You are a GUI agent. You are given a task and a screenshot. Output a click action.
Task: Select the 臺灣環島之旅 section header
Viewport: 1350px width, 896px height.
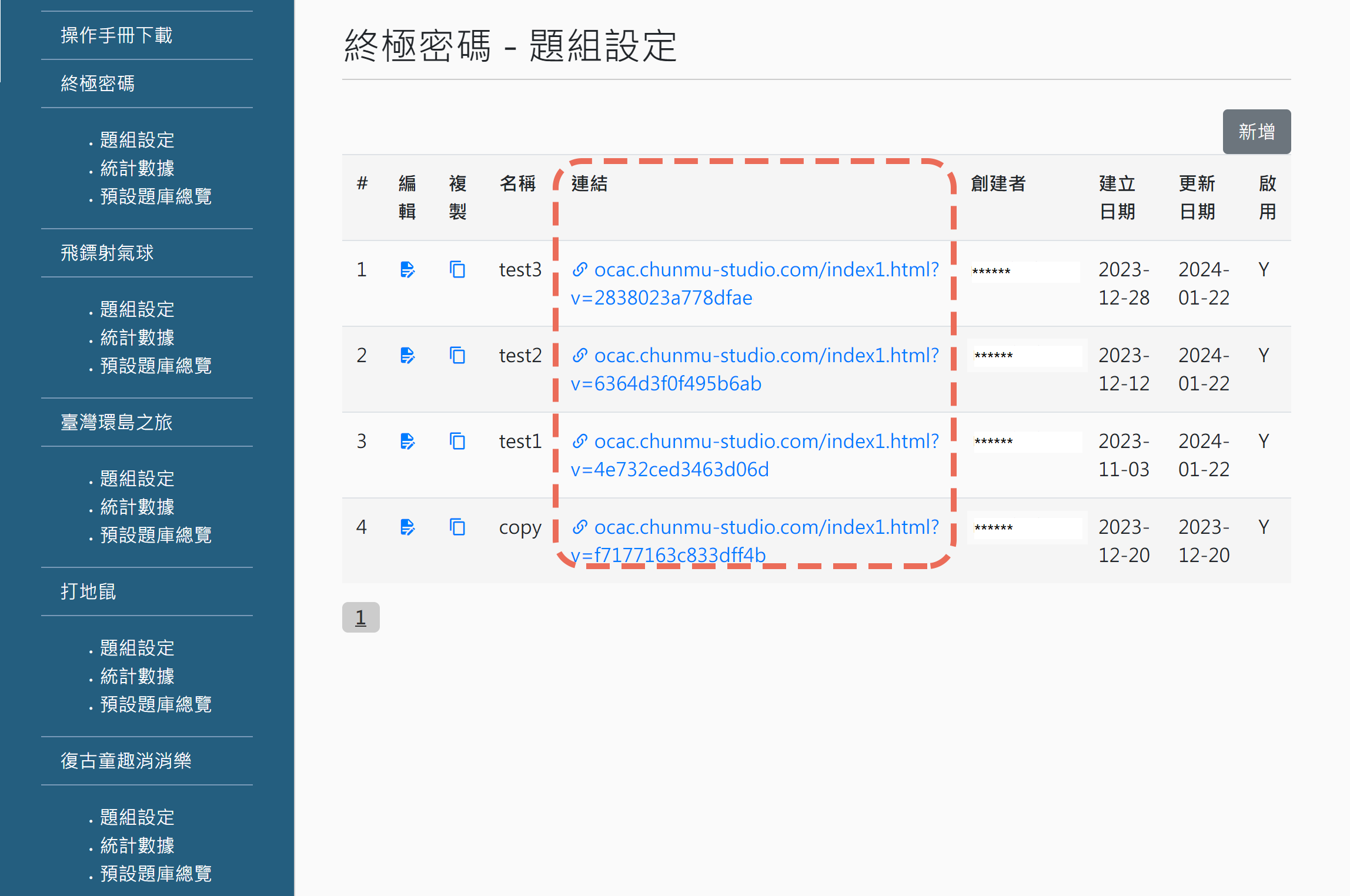[117, 423]
